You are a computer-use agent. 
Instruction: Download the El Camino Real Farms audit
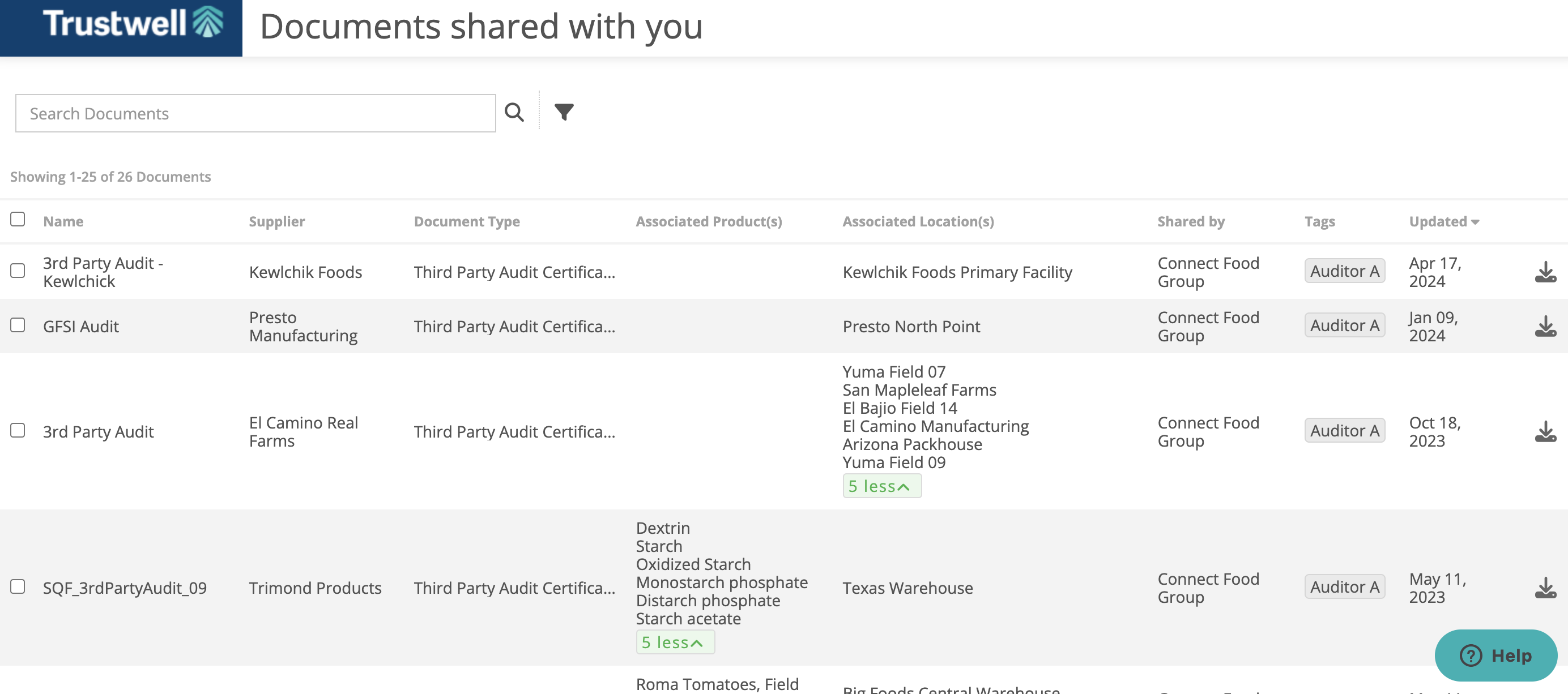tap(1545, 431)
